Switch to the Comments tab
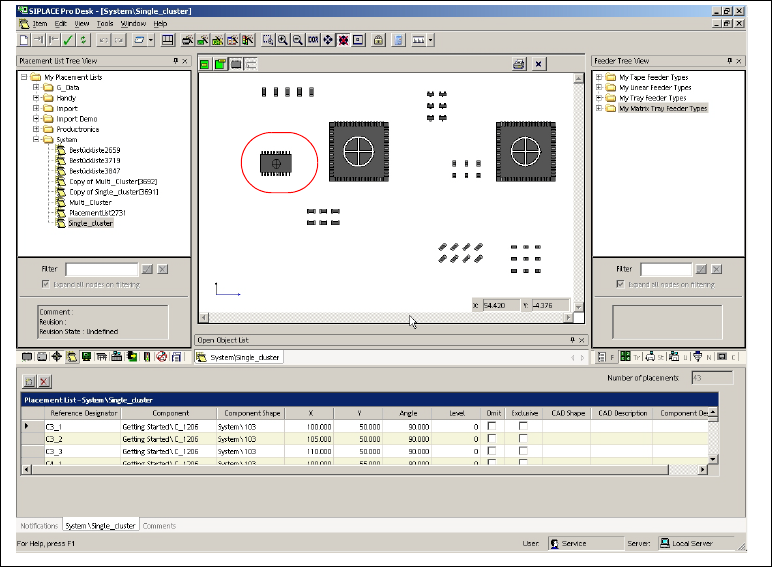 click(x=159, y=525)
